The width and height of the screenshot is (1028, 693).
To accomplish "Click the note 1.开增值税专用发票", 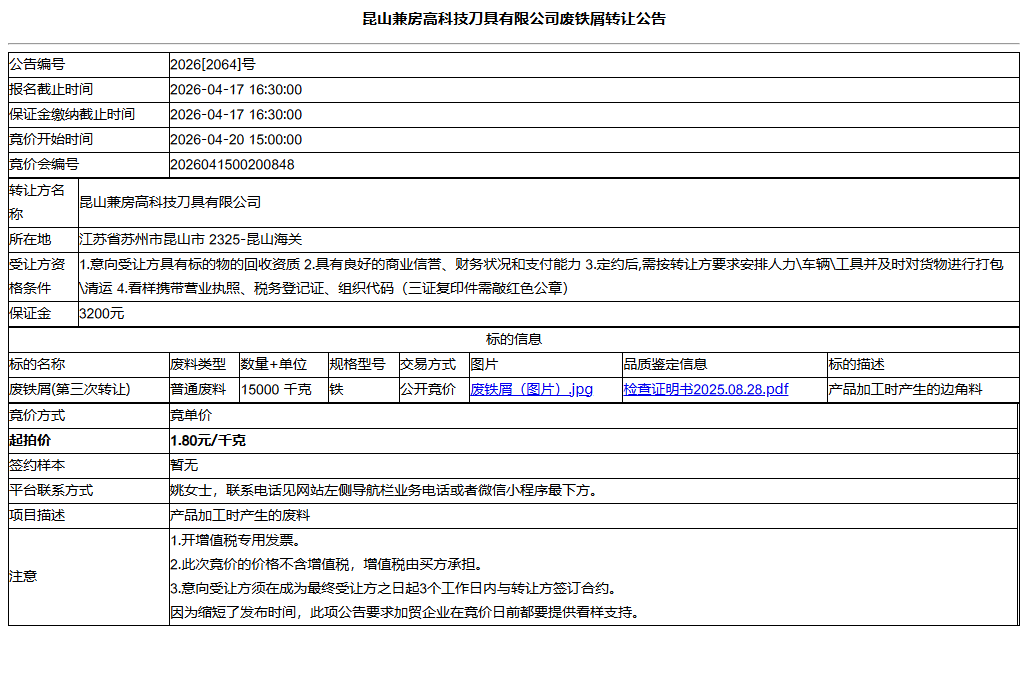I will (x=236, y=540).
